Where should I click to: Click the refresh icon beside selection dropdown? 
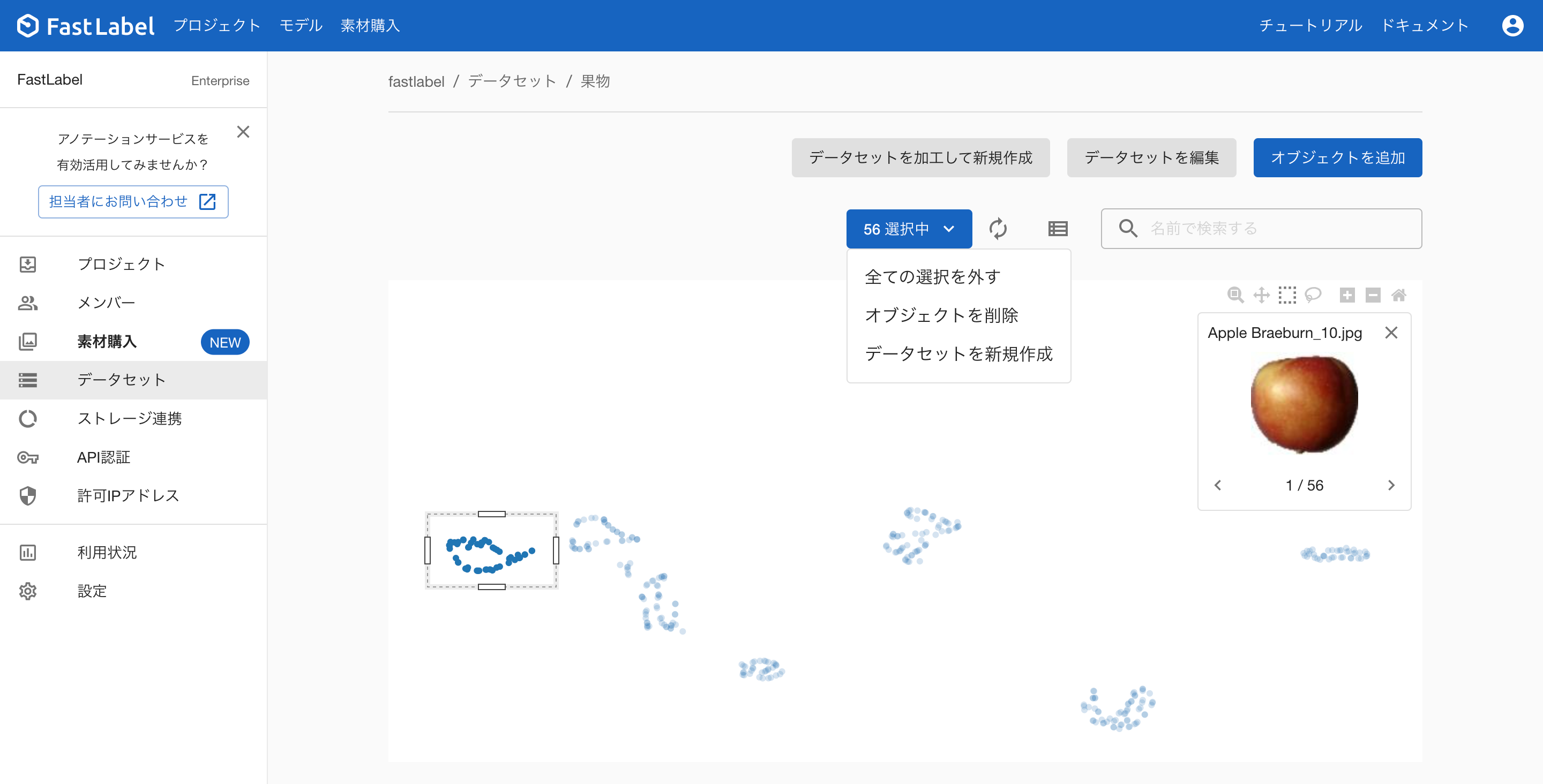click(997, 229)
